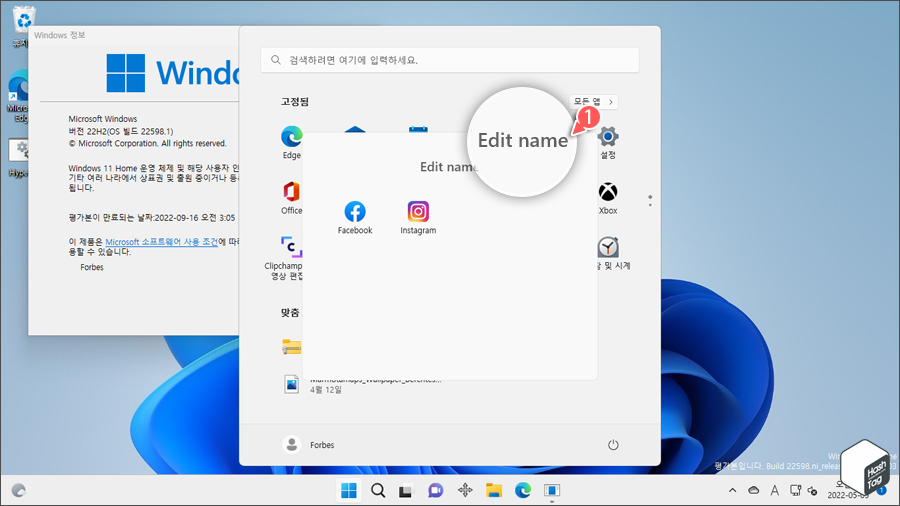Open the Forbes user account menu

click(308, 445)
